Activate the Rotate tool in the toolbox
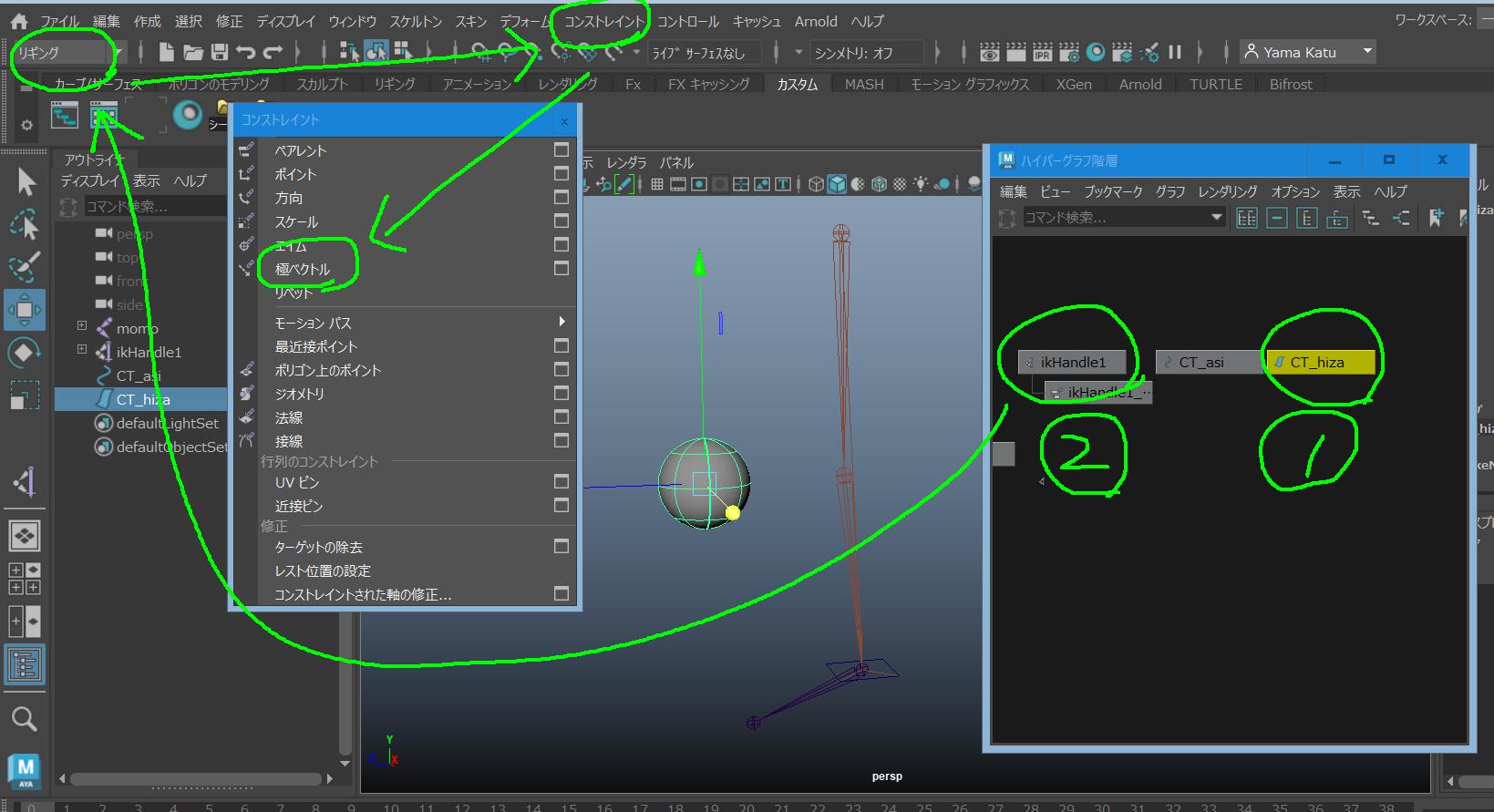The width and height of the screenshot is (1494, 812). [x=25, y=353]
